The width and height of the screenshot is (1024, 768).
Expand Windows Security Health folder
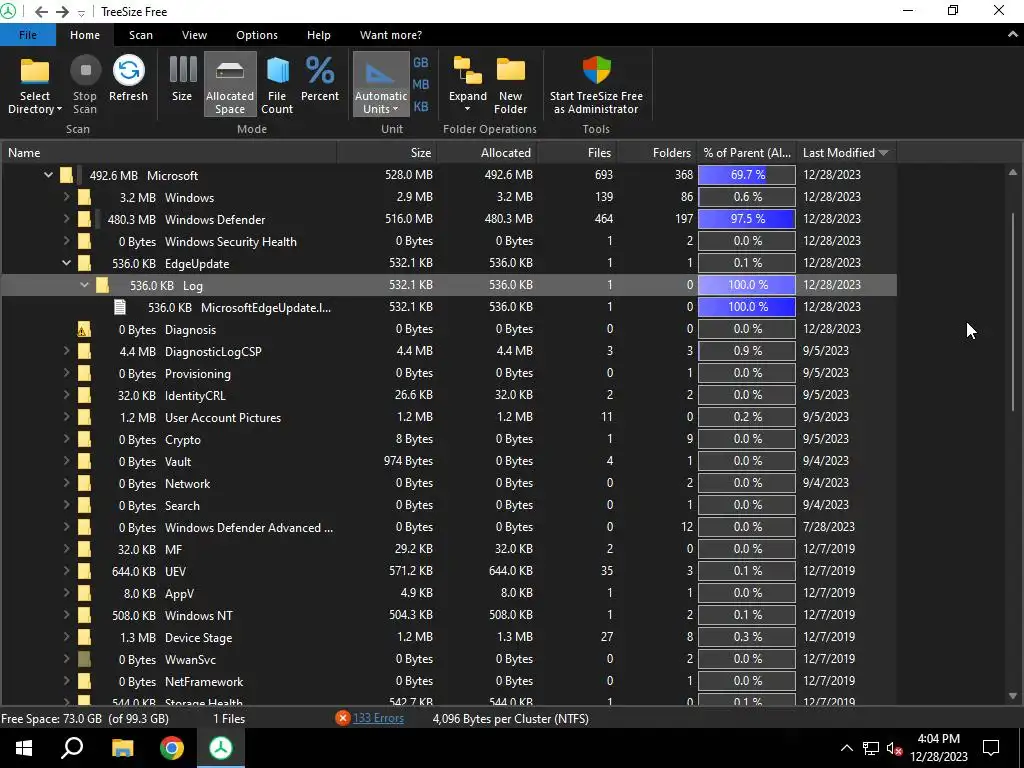66,241
